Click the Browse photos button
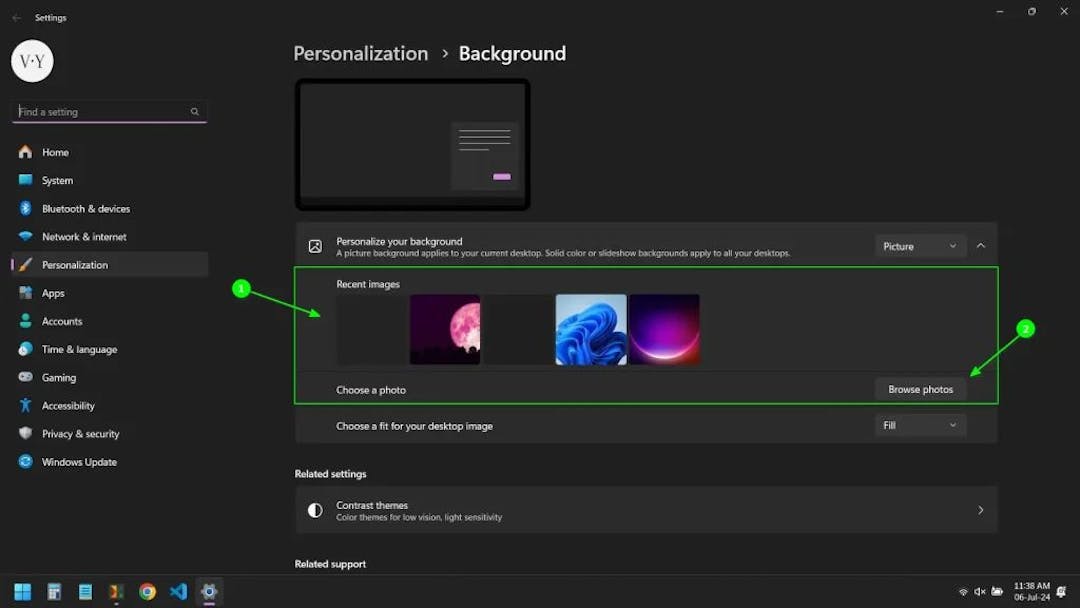1080x608 pixels. (x=919, y=389)
